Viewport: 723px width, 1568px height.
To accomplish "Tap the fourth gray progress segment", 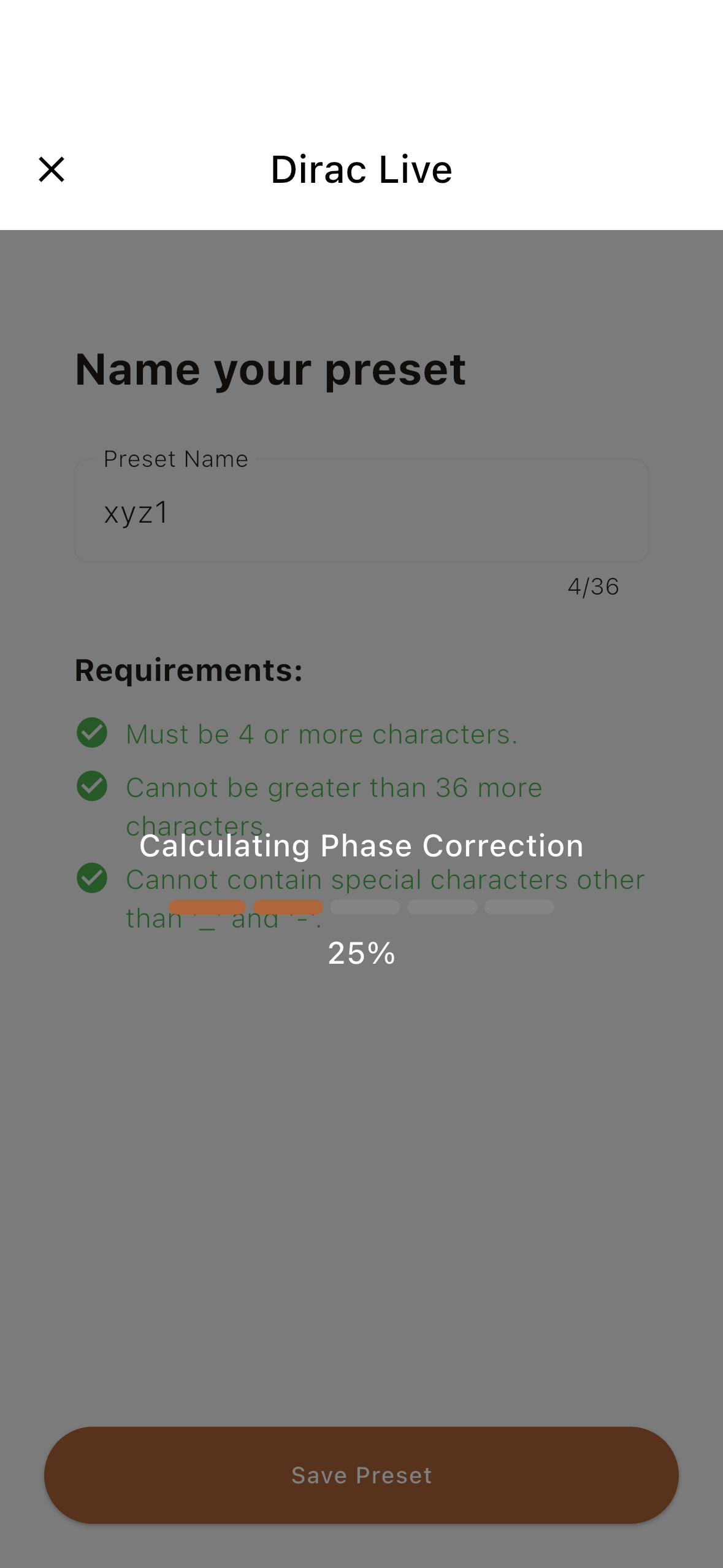I will [442, 907].
